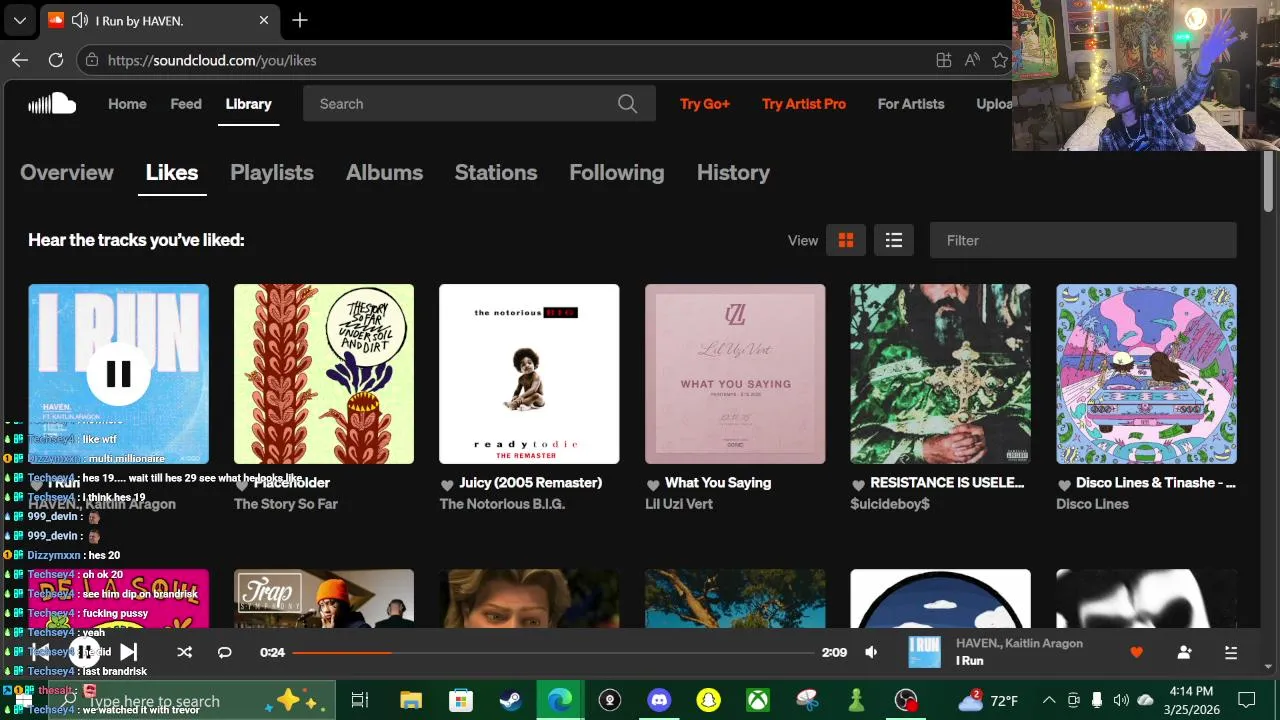This screenshot has height=720, width=1280.
Task: Open the browser read aloud icon
Action: pyautogui.click(x=972, y=60)
